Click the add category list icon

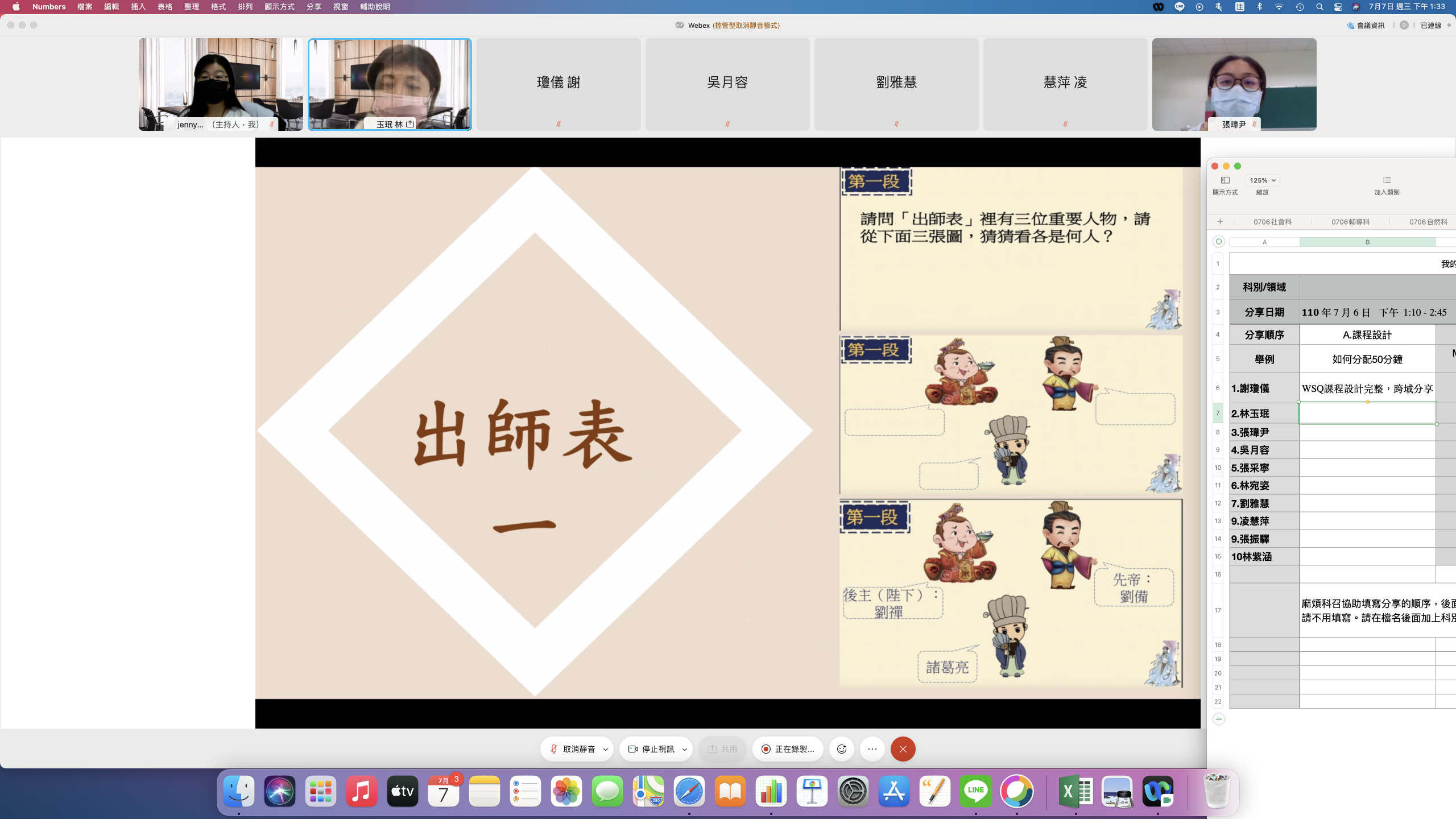coord(1387,180)
